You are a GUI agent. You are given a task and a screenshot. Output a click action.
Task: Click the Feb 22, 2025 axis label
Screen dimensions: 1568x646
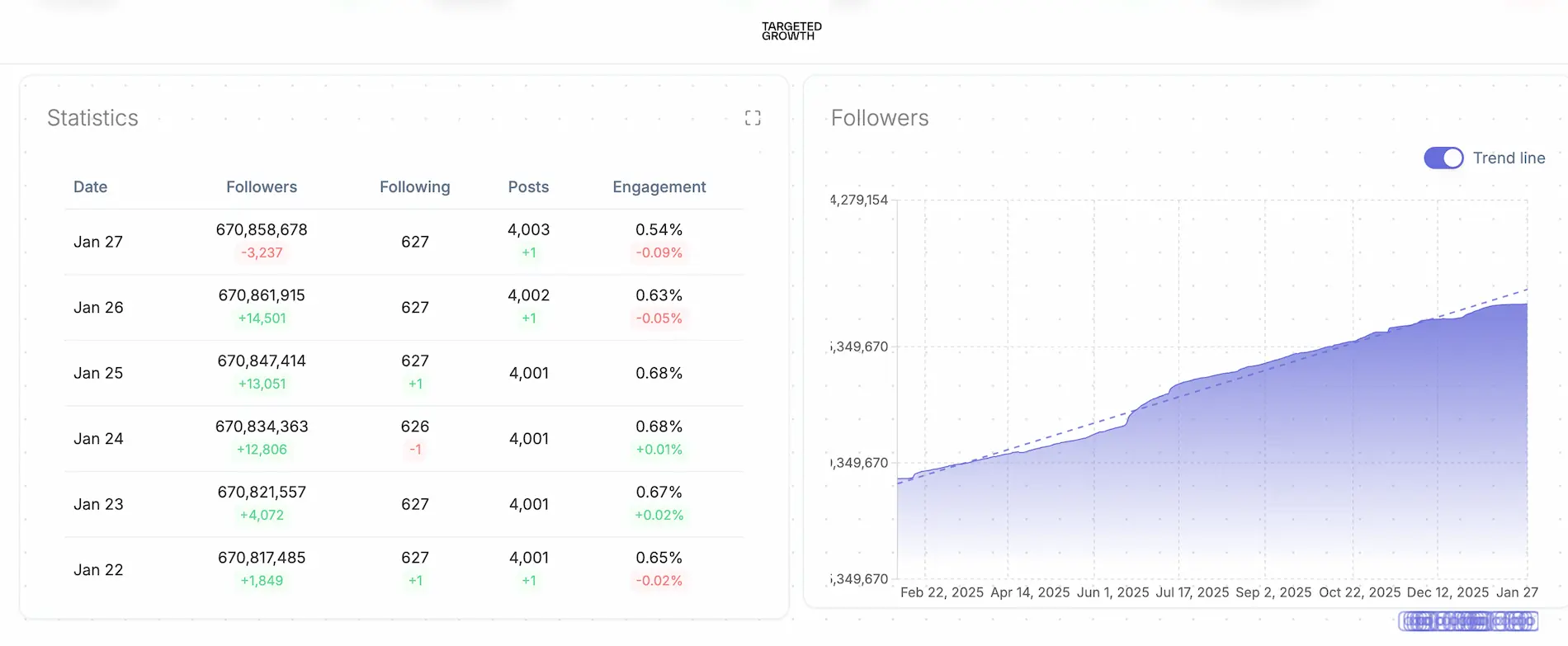(942, 592)
